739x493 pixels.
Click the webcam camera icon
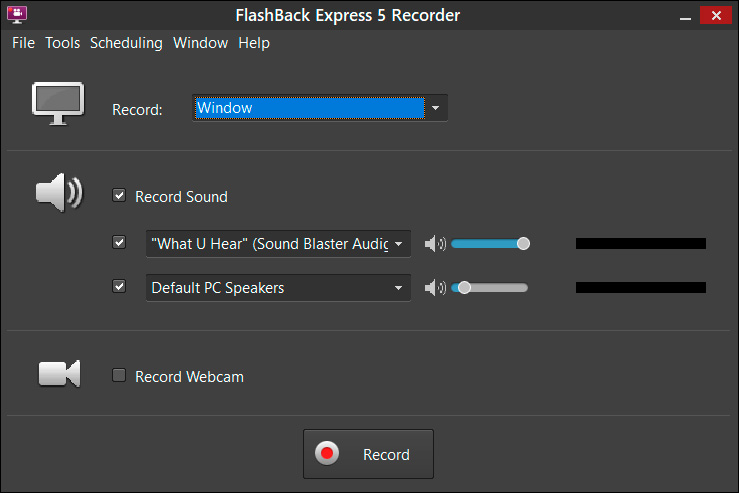click(59, 374)
